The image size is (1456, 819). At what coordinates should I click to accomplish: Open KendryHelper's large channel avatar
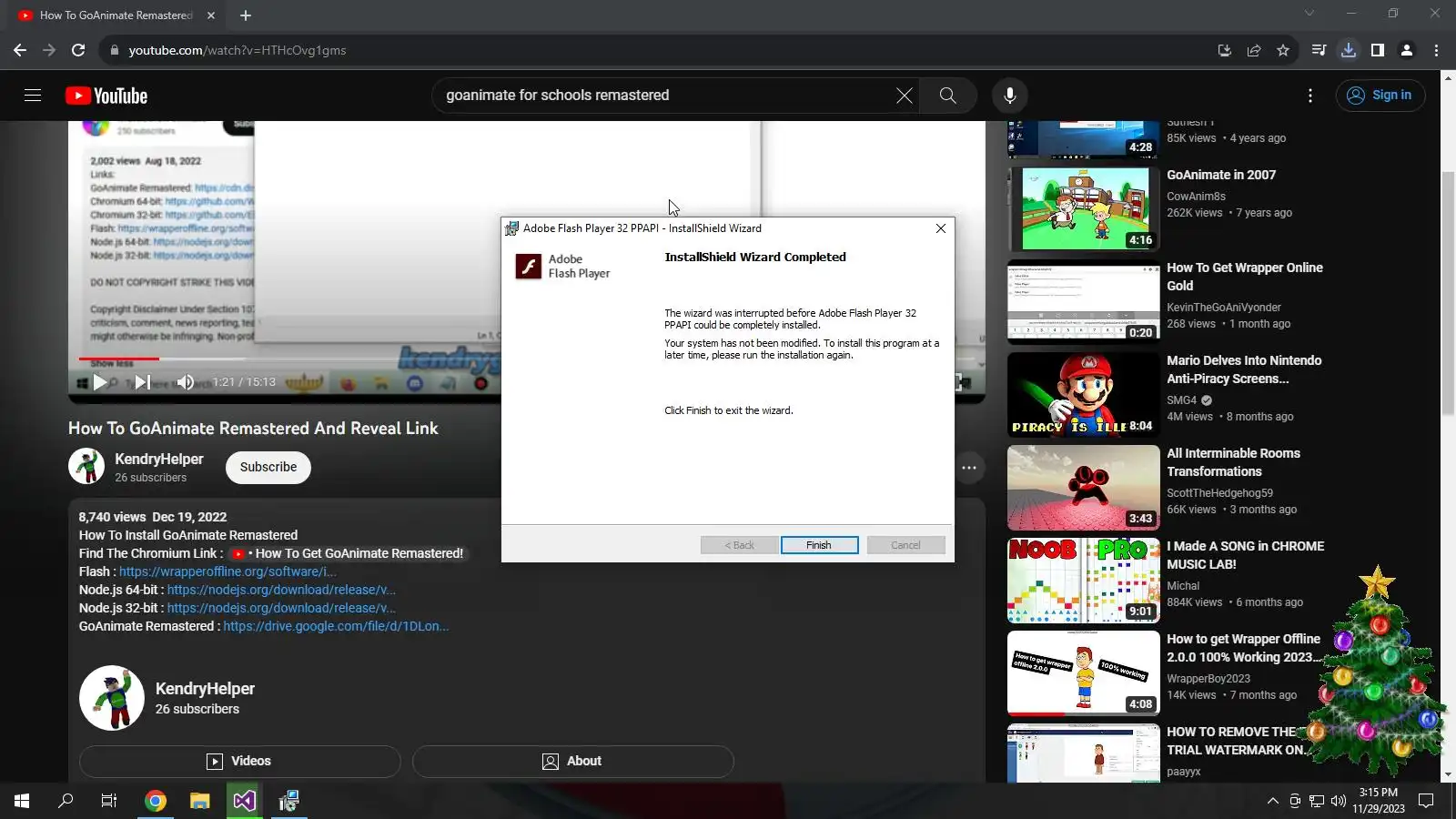coord(112,698)
